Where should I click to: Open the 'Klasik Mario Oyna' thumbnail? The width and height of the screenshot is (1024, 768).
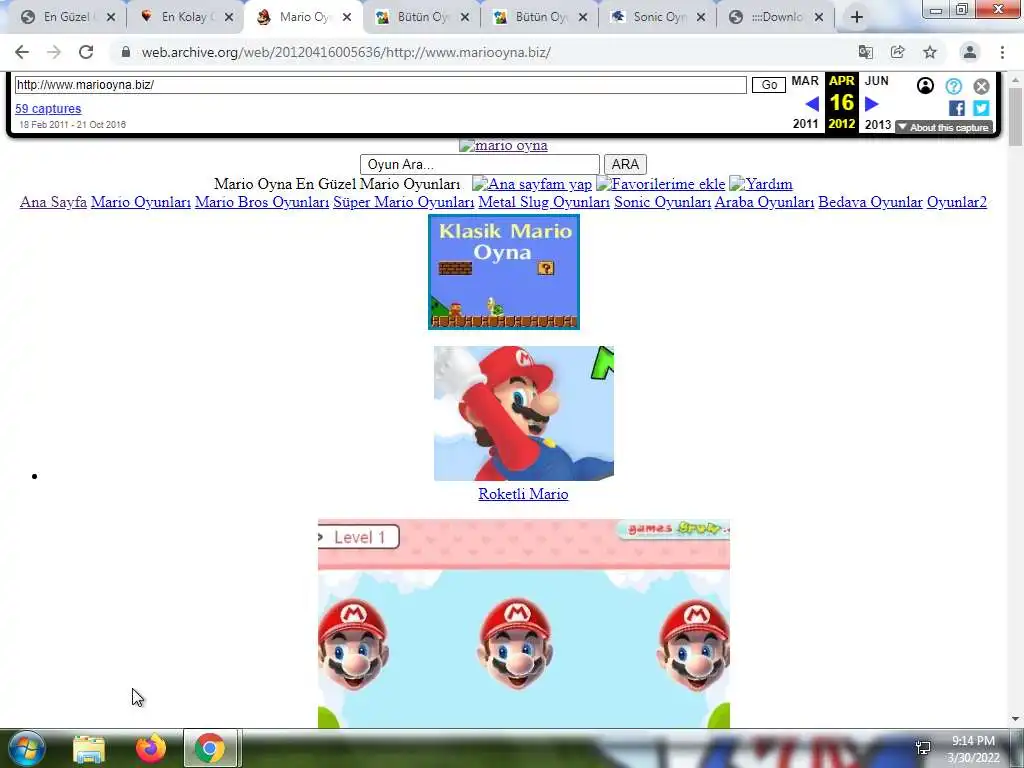pos(504,272)
